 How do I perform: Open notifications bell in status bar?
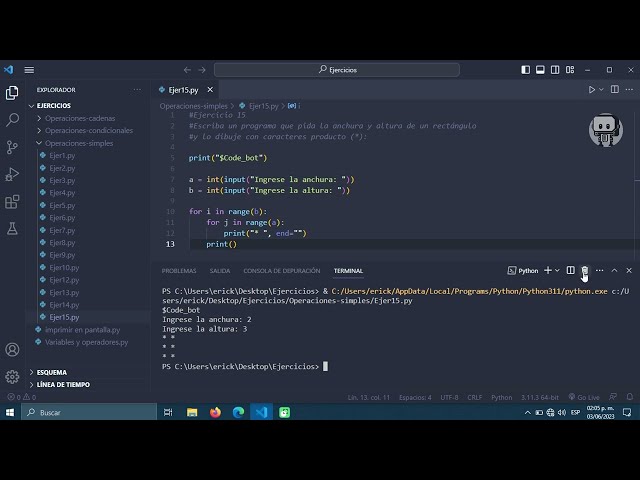pos(630,397)
